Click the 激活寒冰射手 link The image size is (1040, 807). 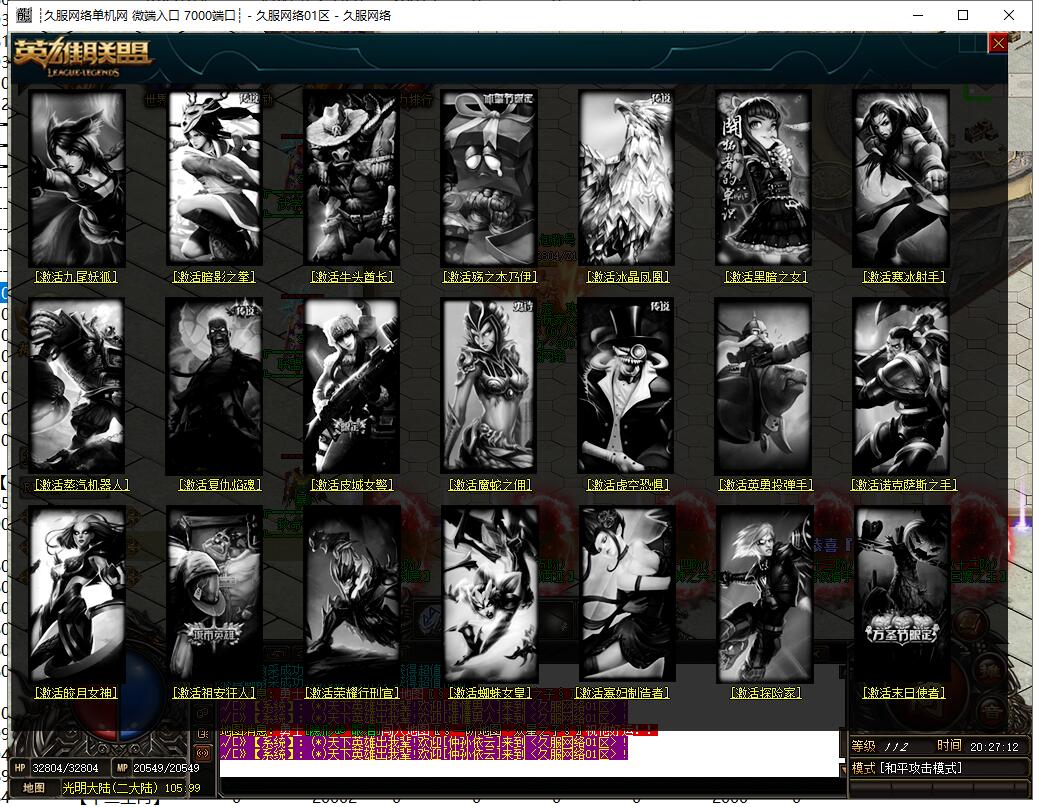pos(904,277)
